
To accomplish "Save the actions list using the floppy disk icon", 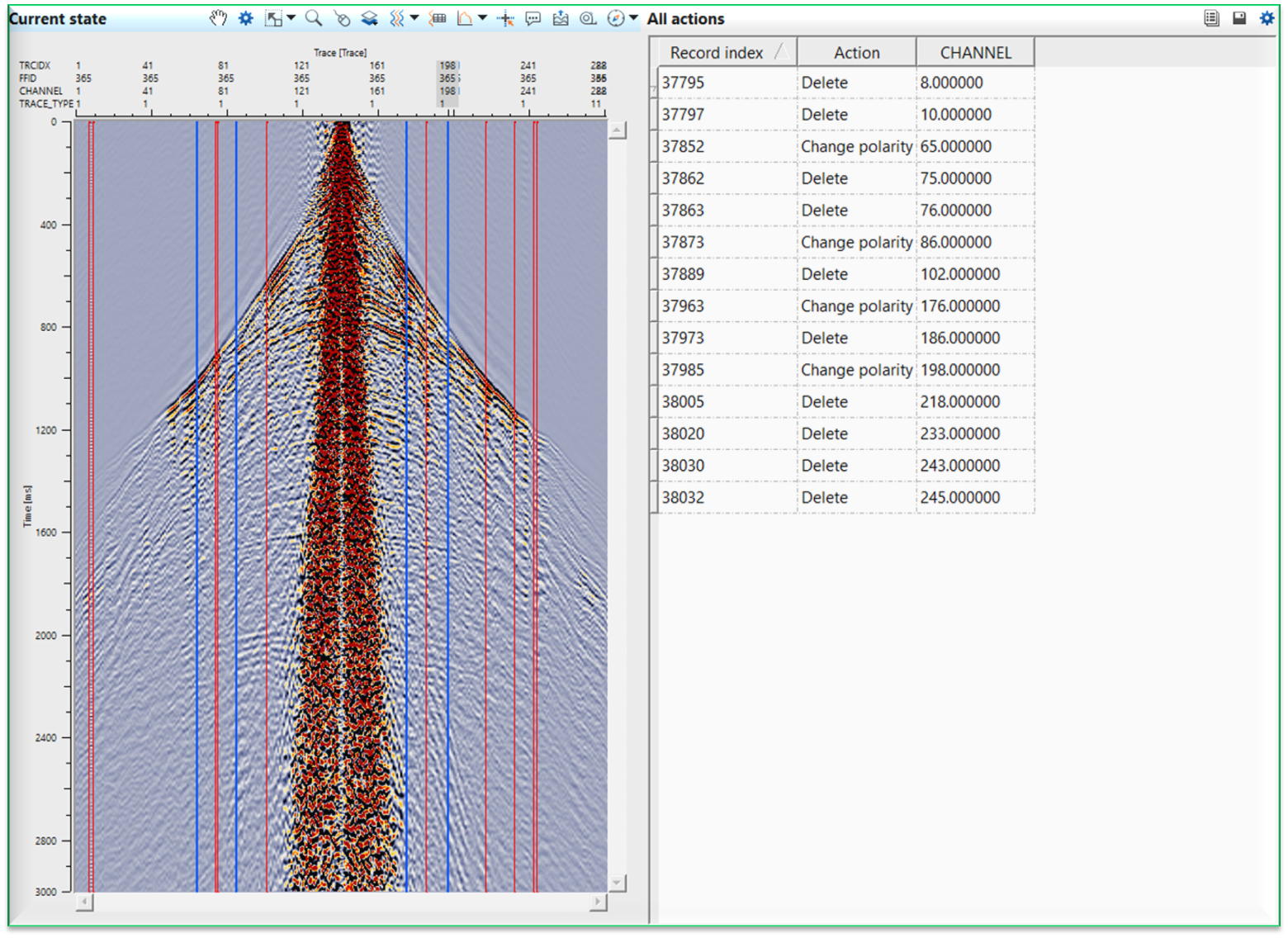I will click(x=1238, y=17).
